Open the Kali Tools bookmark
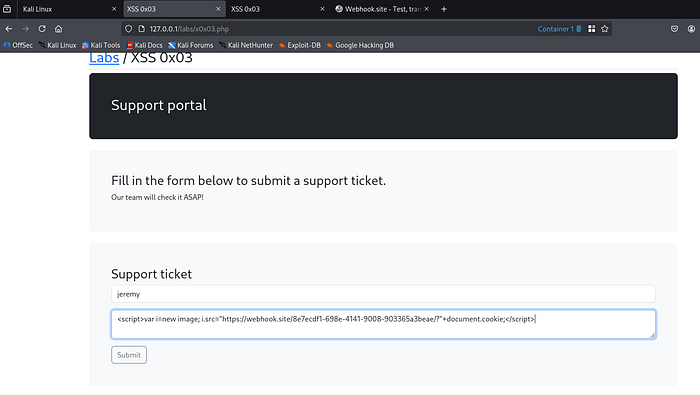This screenshot has width=700, height=395. click(101, 45)
